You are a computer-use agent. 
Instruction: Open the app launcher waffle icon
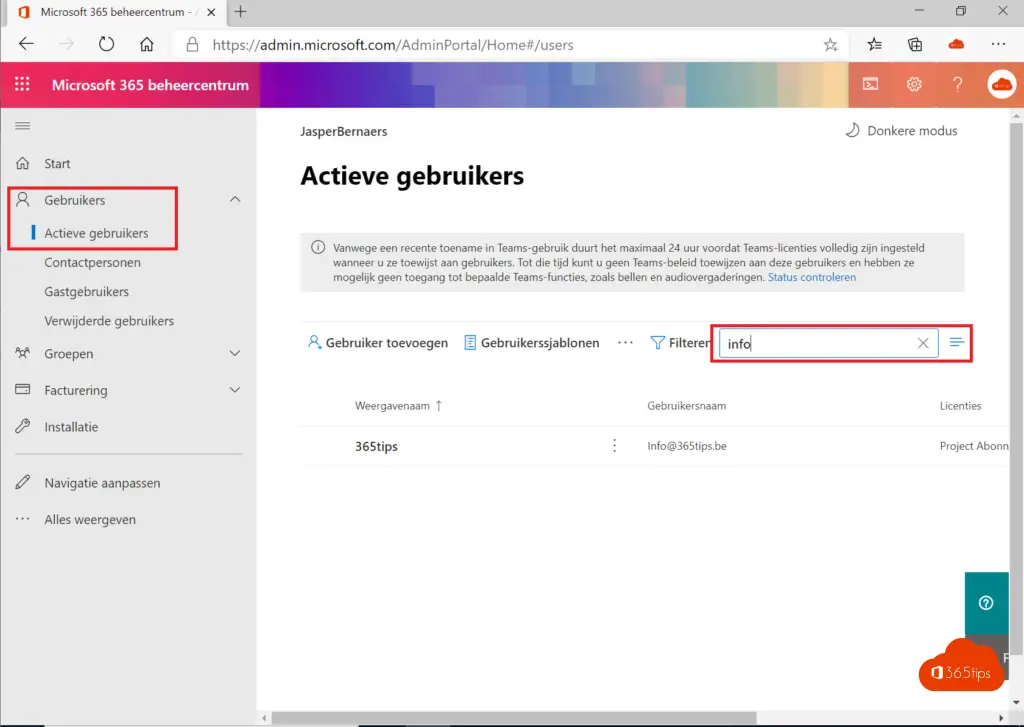pos(22,84)
